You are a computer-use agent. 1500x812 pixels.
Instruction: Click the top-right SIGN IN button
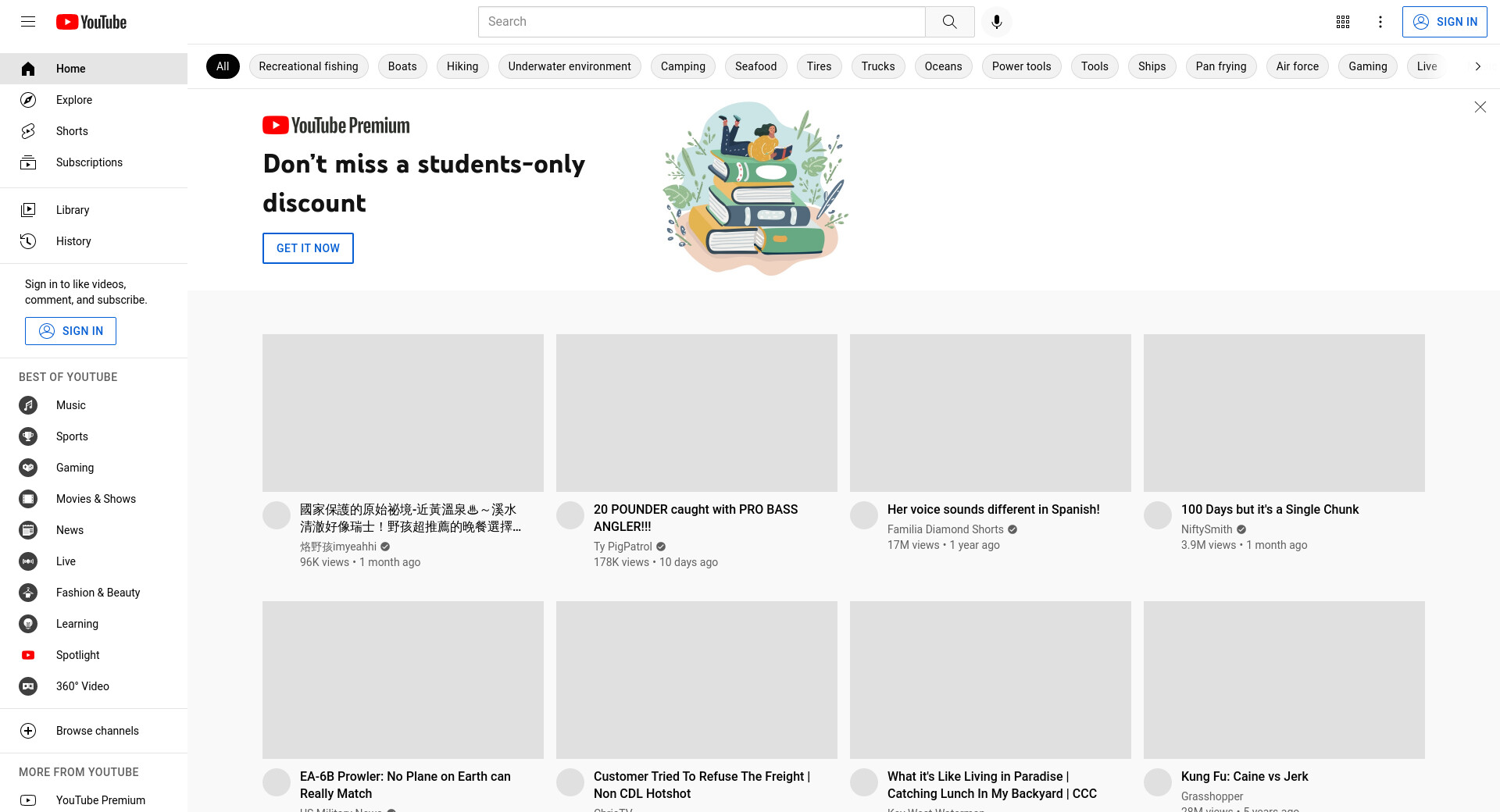[1445, 22]
